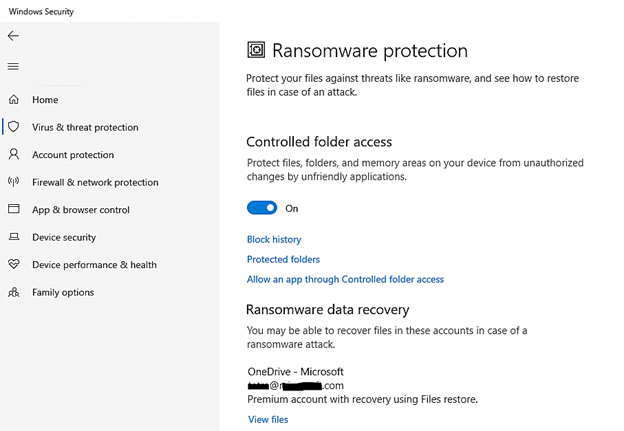Click View files under OneDrive
The image size is (624, 431).
[x=268, y=419]
